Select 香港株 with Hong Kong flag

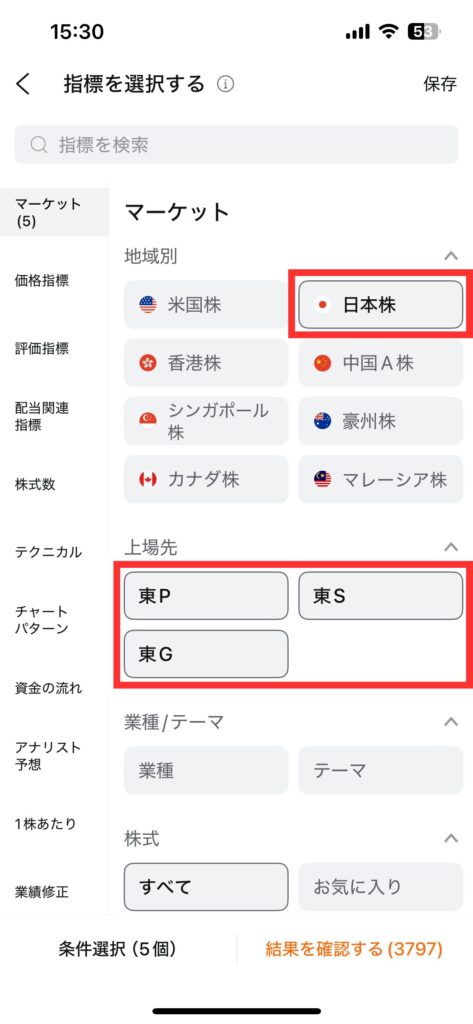click(206, 362)
